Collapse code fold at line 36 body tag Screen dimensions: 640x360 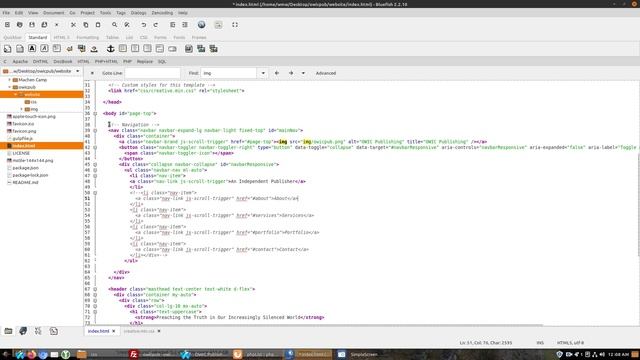pyautogui.click(x=95, y=113)
